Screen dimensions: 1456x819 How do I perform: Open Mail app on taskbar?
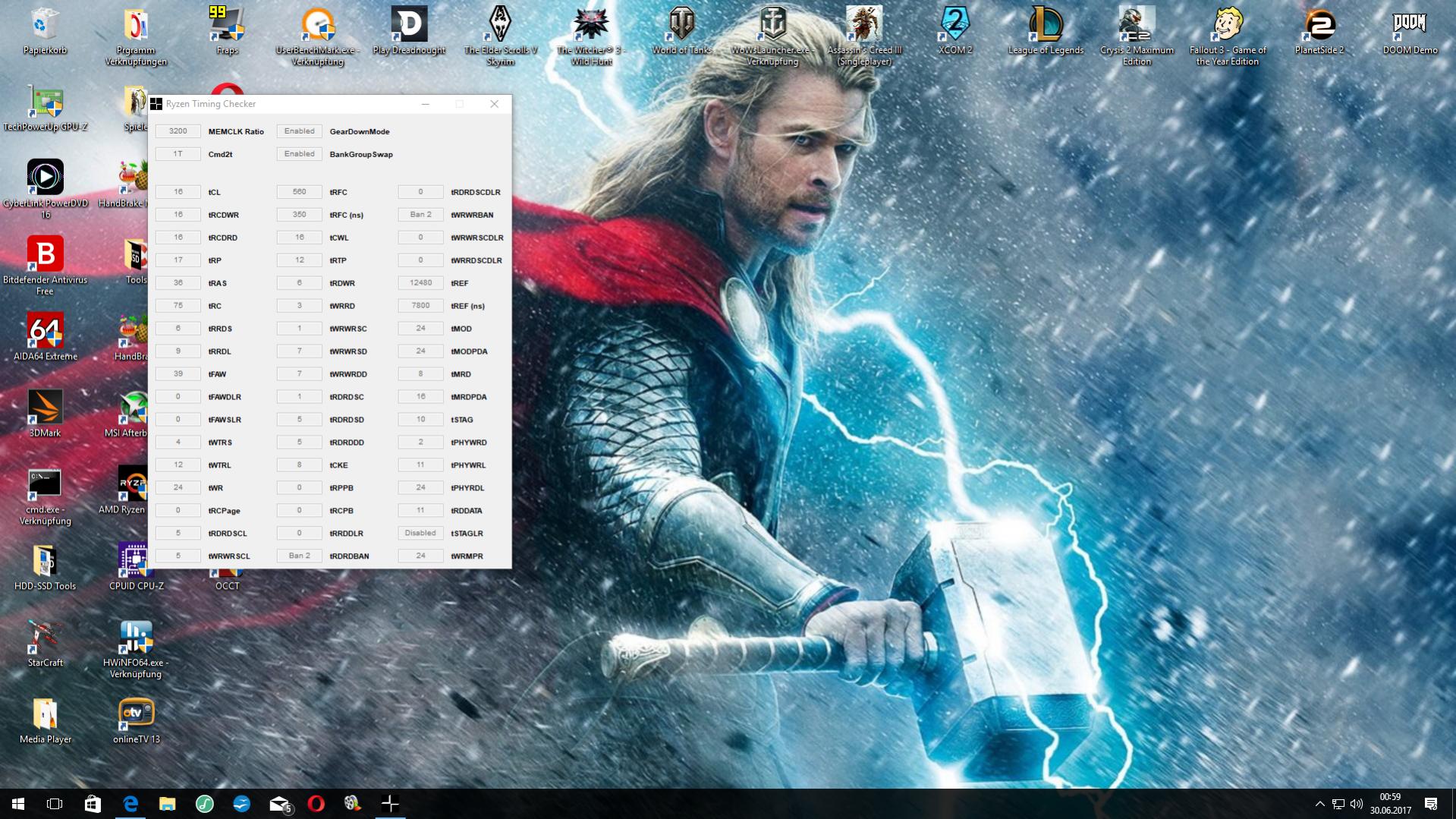(279, 804)
